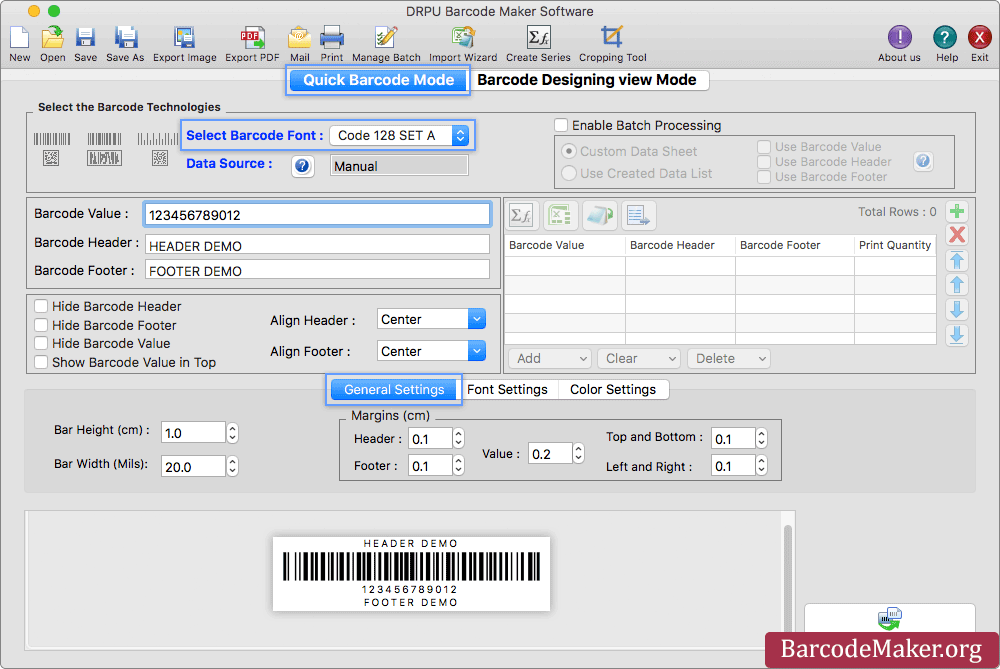Click the series formula icon above the table
The width and height of the screenshot is (1000, 669).
522,216
